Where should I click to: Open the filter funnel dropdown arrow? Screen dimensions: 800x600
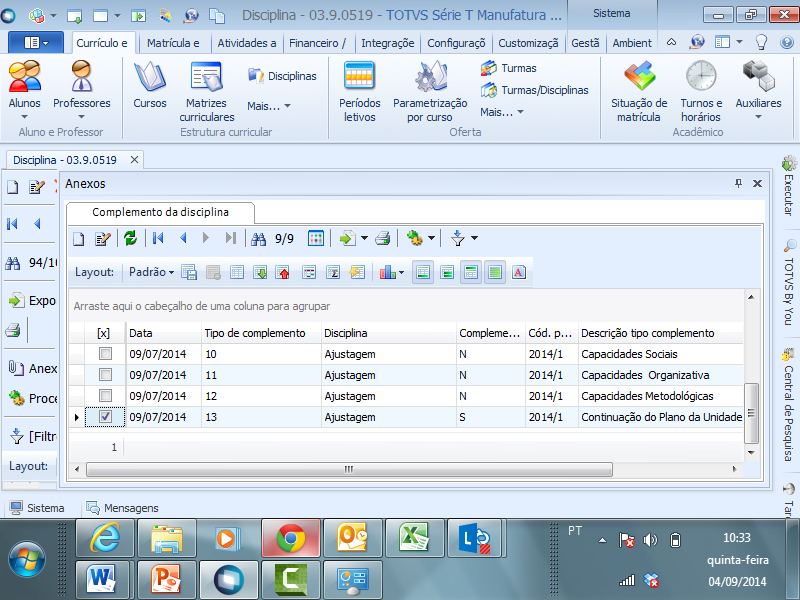pyautogui.click(x=474, y=238)
